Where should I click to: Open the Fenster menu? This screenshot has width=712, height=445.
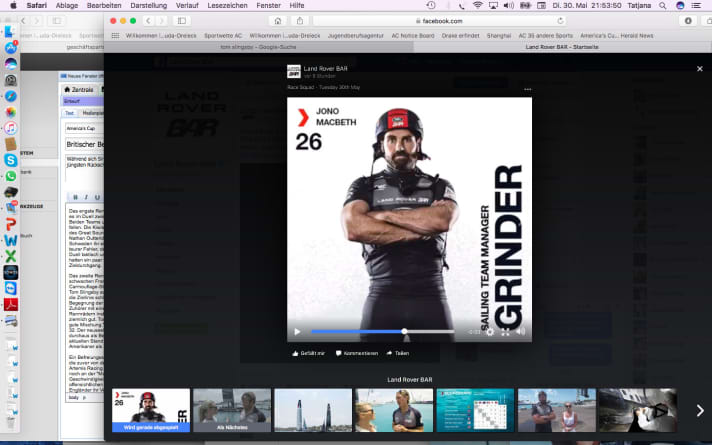(x=268, y=5)
